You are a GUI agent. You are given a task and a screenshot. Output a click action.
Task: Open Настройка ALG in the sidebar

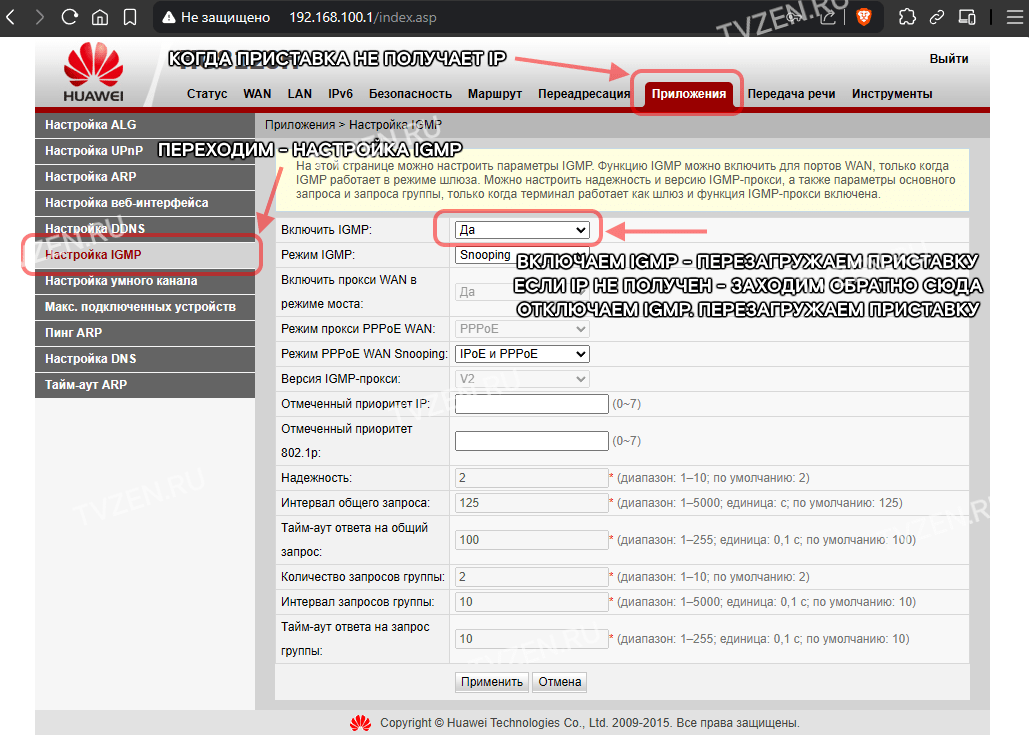point(145,125)
